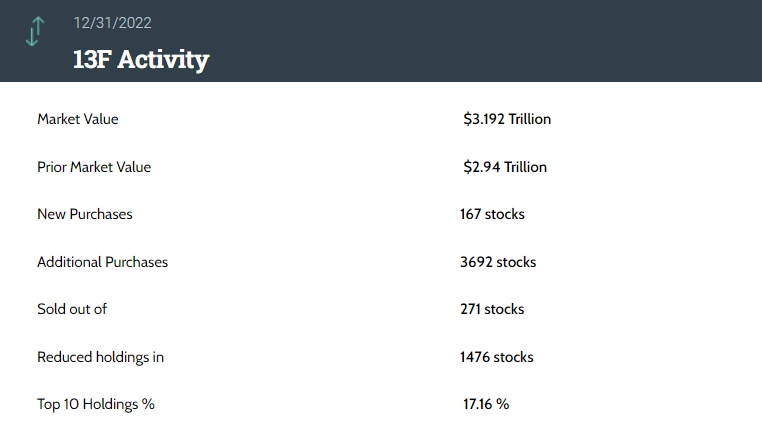Click the Reduced holdings in label
Screen dimensions: 762x425
pyautogui.click(x=100, y=357)
